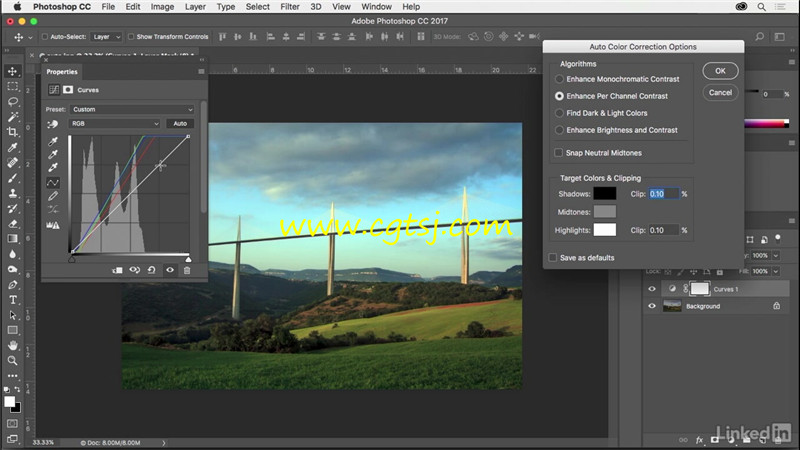
Task: Select draw curve pencil icon
Action: [x=53, y=196]
